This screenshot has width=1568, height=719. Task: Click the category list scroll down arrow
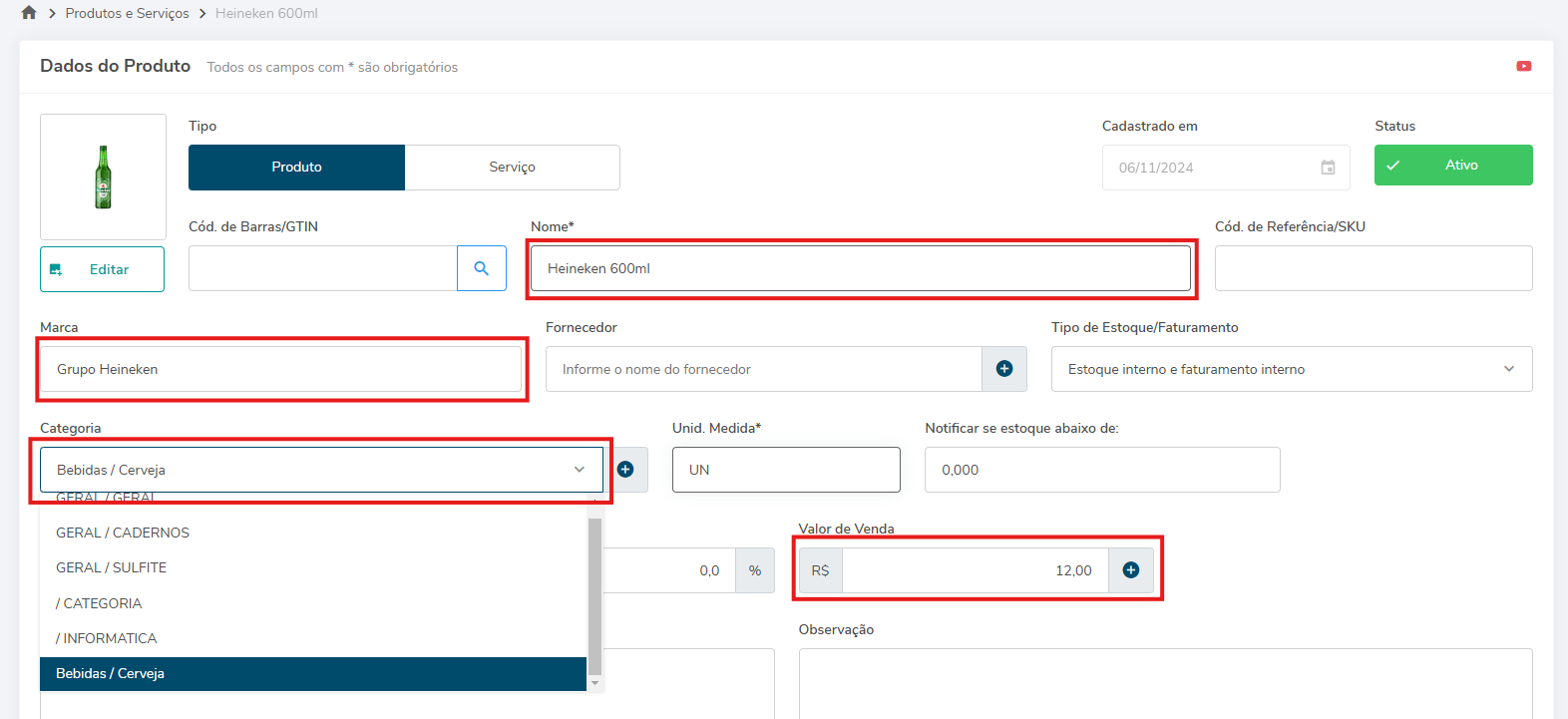pyautogui.click(x=594, y=683)
